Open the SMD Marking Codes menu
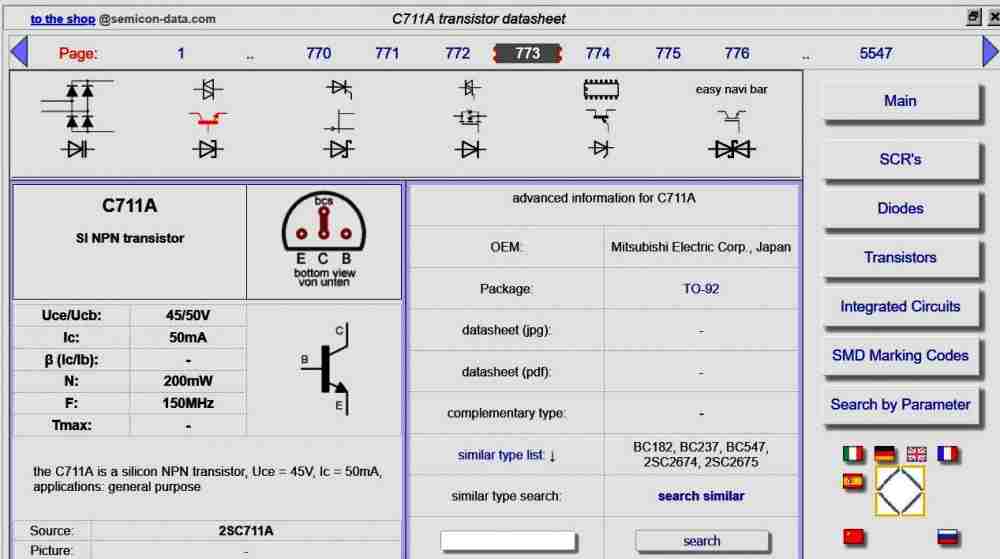 (x=899, y=356)
